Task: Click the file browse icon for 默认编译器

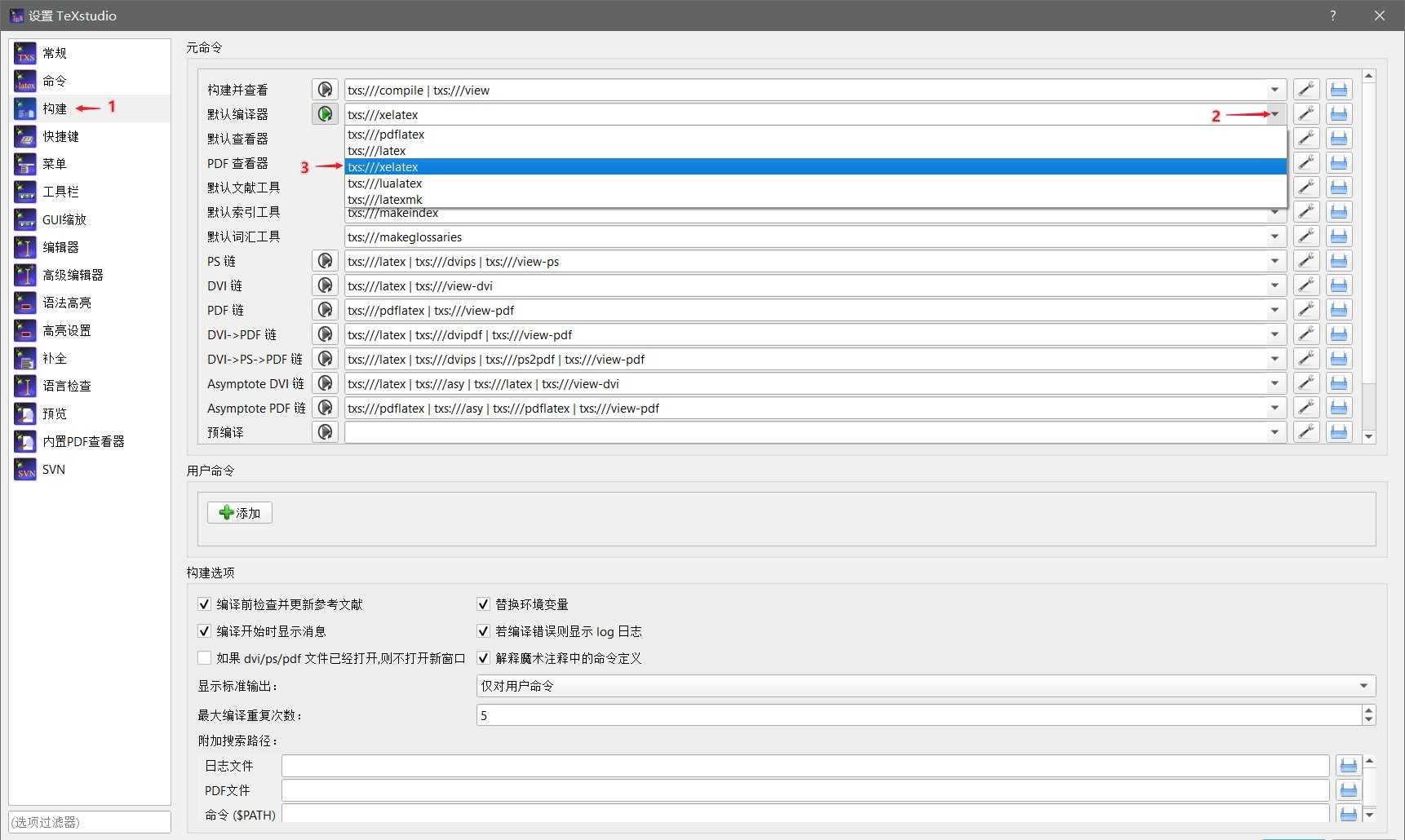Action: (x=1339, y=114)
